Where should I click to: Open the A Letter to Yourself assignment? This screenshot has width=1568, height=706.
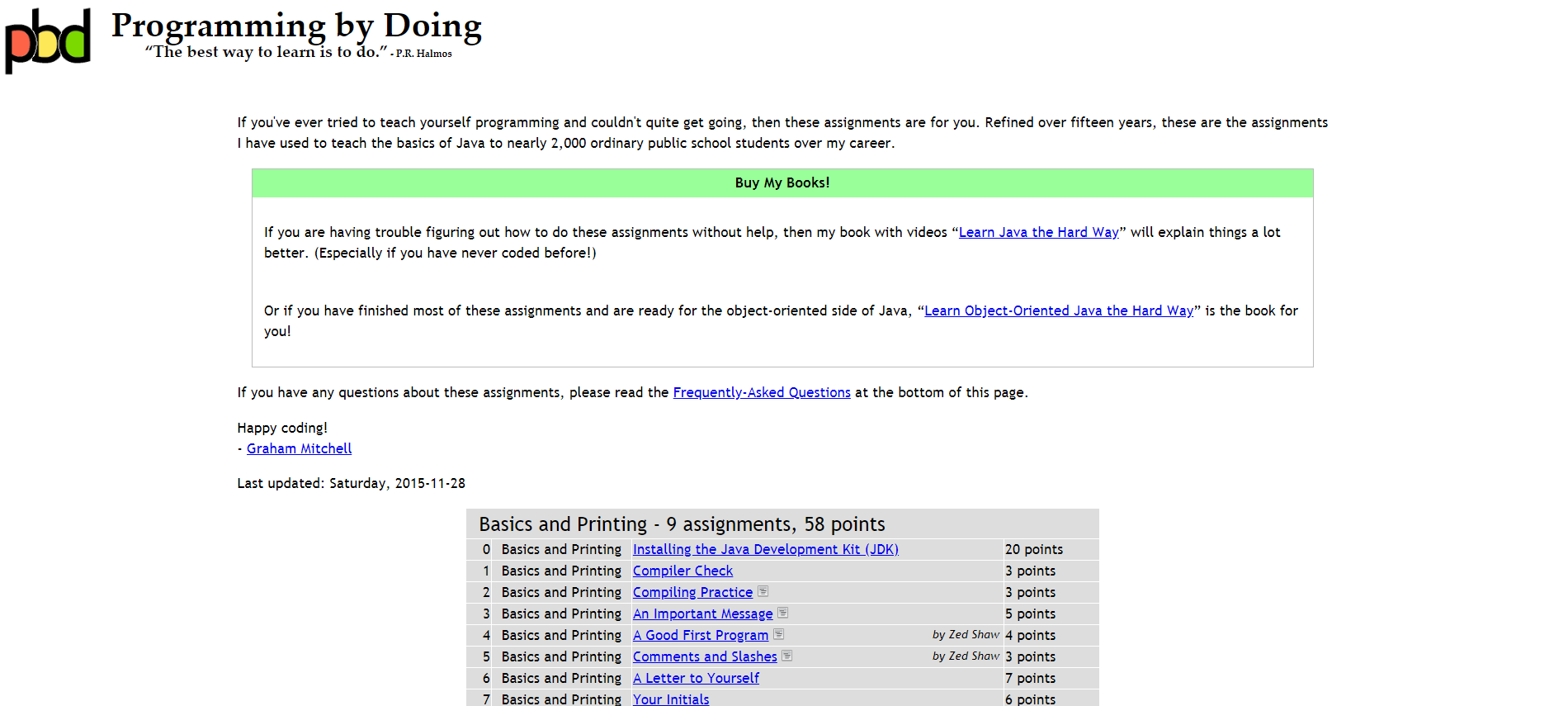coord(696,678)
